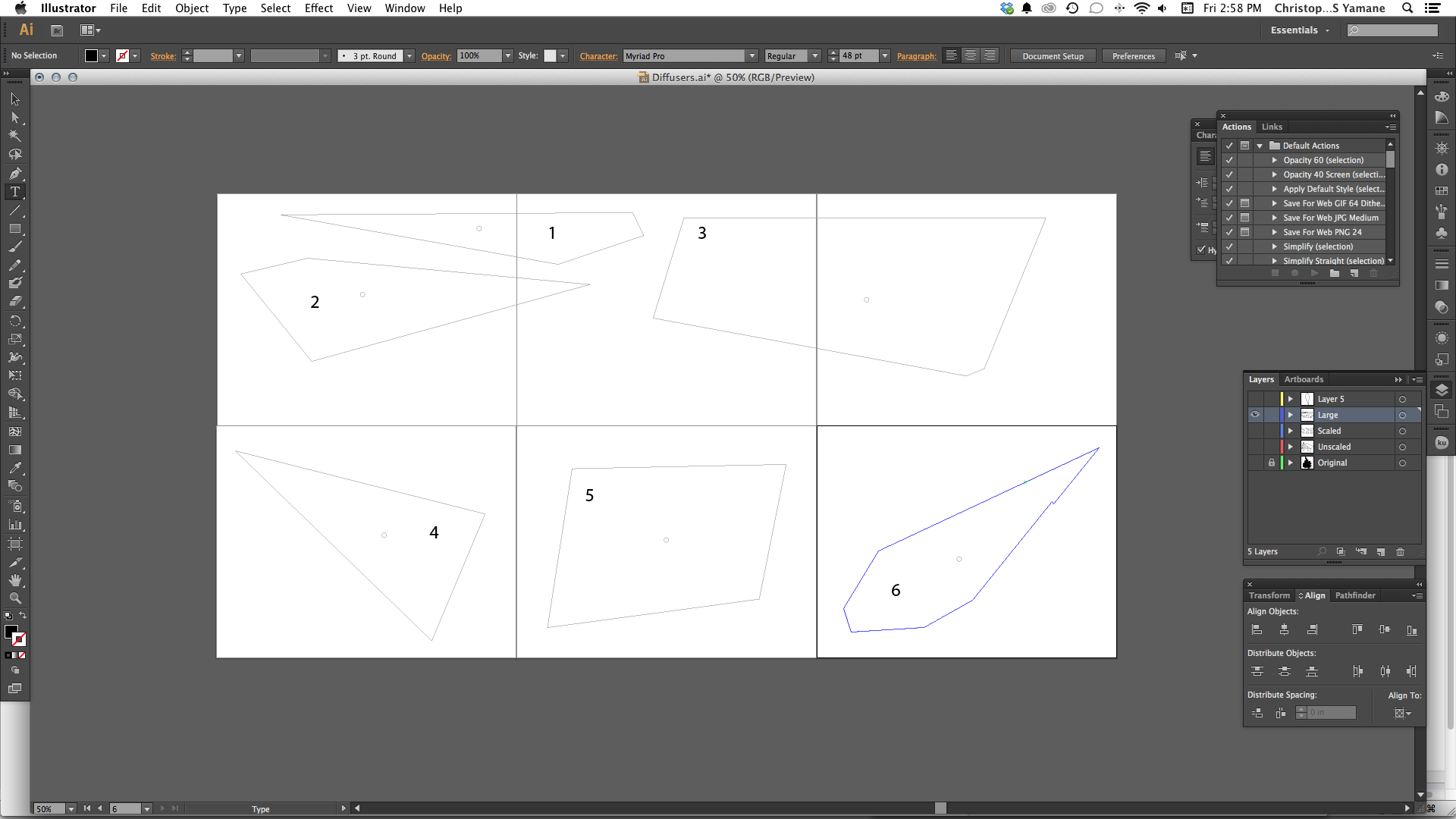Select the Paintbrush tool
The height and width of the screenshot is (819, 1456).
[x=14, y=246]
